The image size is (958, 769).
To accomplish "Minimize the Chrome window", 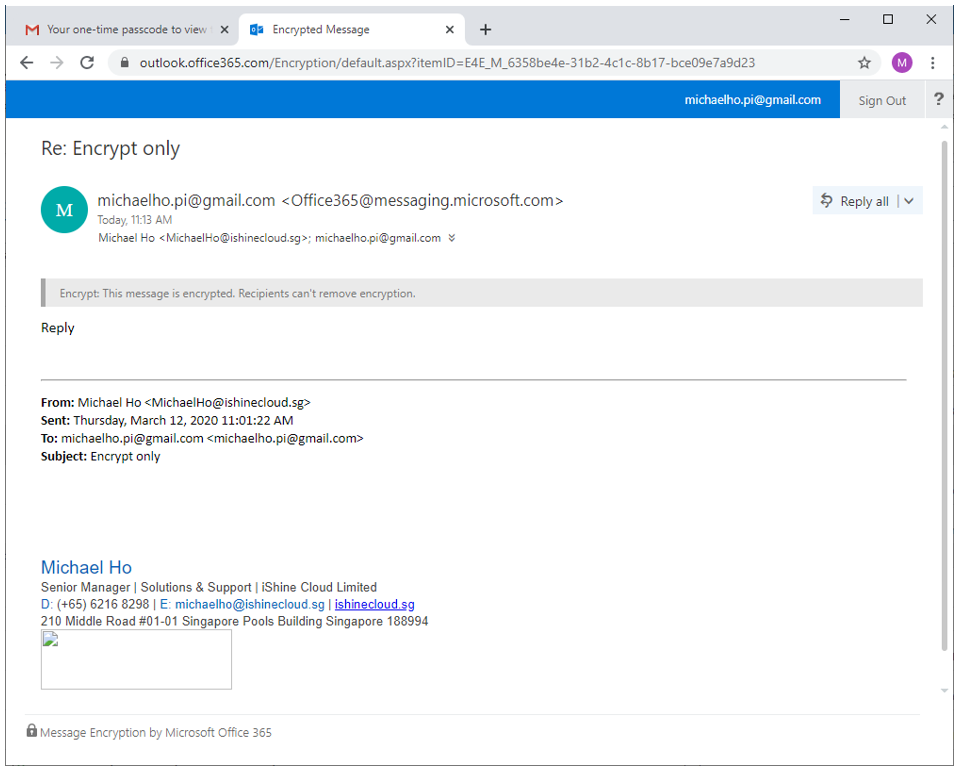I will coord(845,20).
